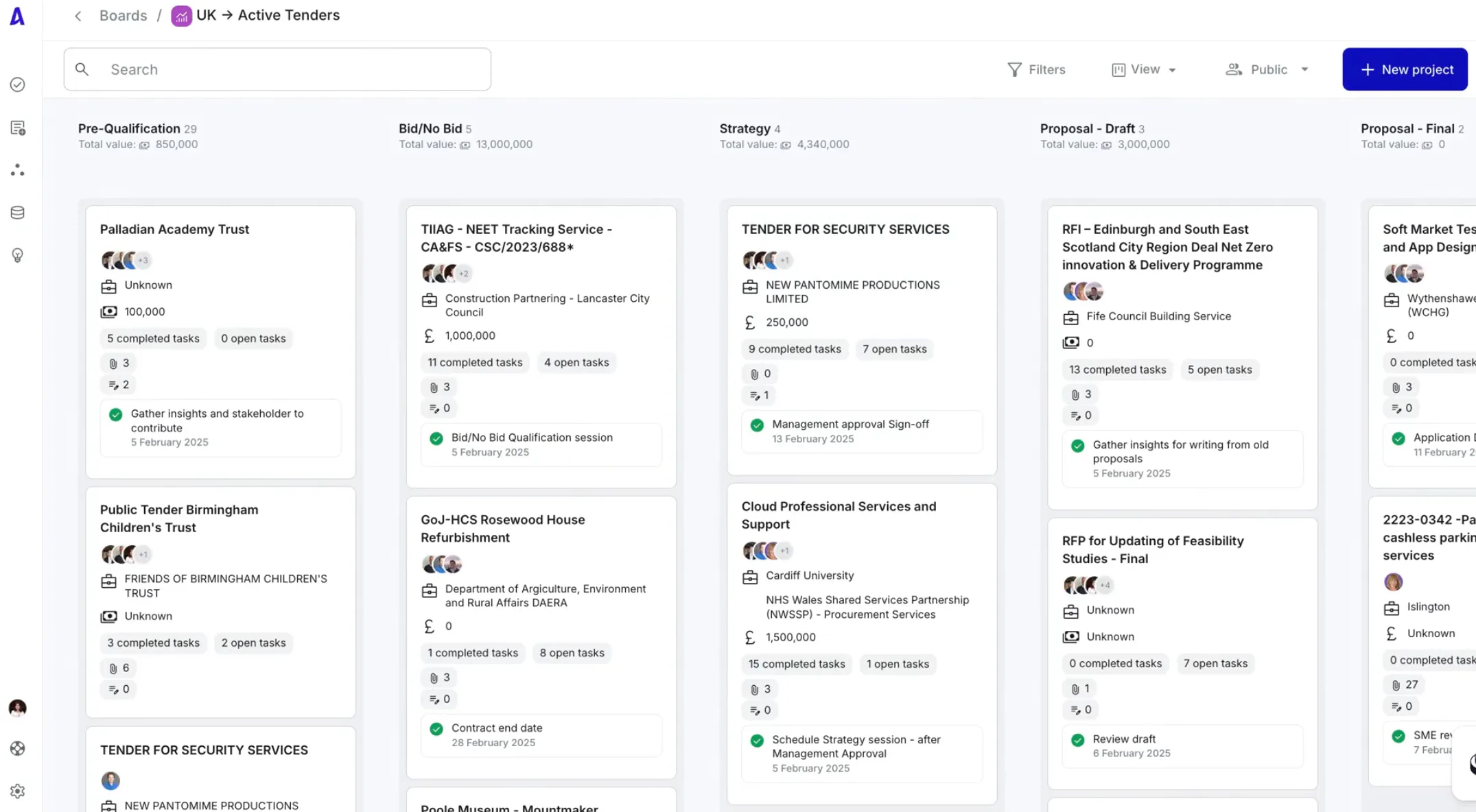Viewport: 1476px width, 812px height.
Task: Toggle green check for Schedule Strategy session task
Action: coord(757,741)
